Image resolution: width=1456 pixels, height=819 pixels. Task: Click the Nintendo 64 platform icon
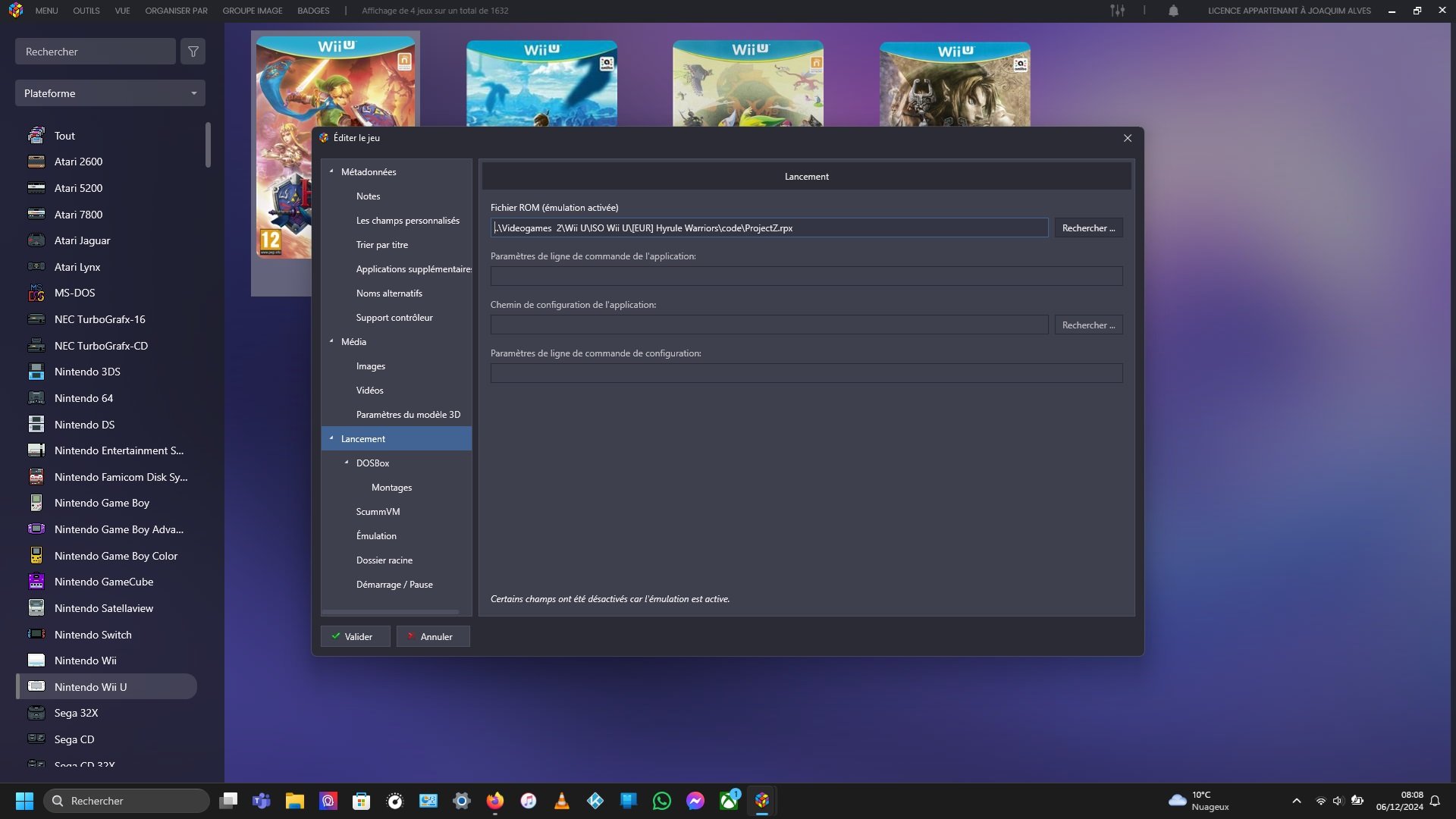(x=36, y=398)
